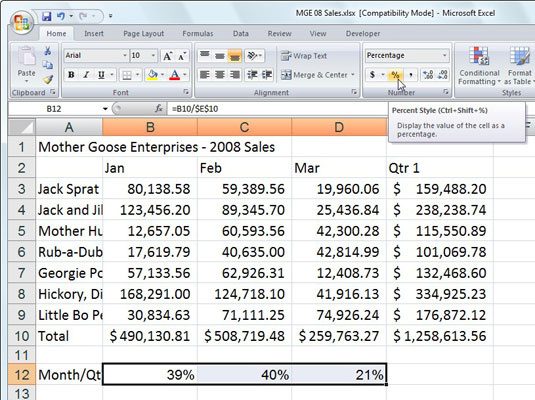Click the Name Box showing B12
Viewport: 535px width, 400px height.
pyautogui.click(x=54, y=109)
